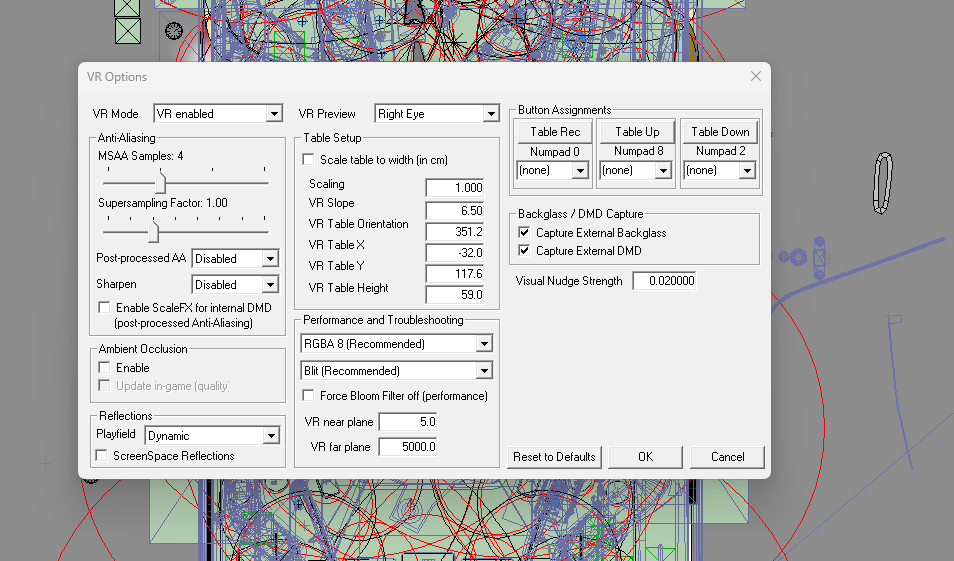Click the 'Numpad 2' key label
The width and height of the screenshot is (954, 561).
point(720,151)
